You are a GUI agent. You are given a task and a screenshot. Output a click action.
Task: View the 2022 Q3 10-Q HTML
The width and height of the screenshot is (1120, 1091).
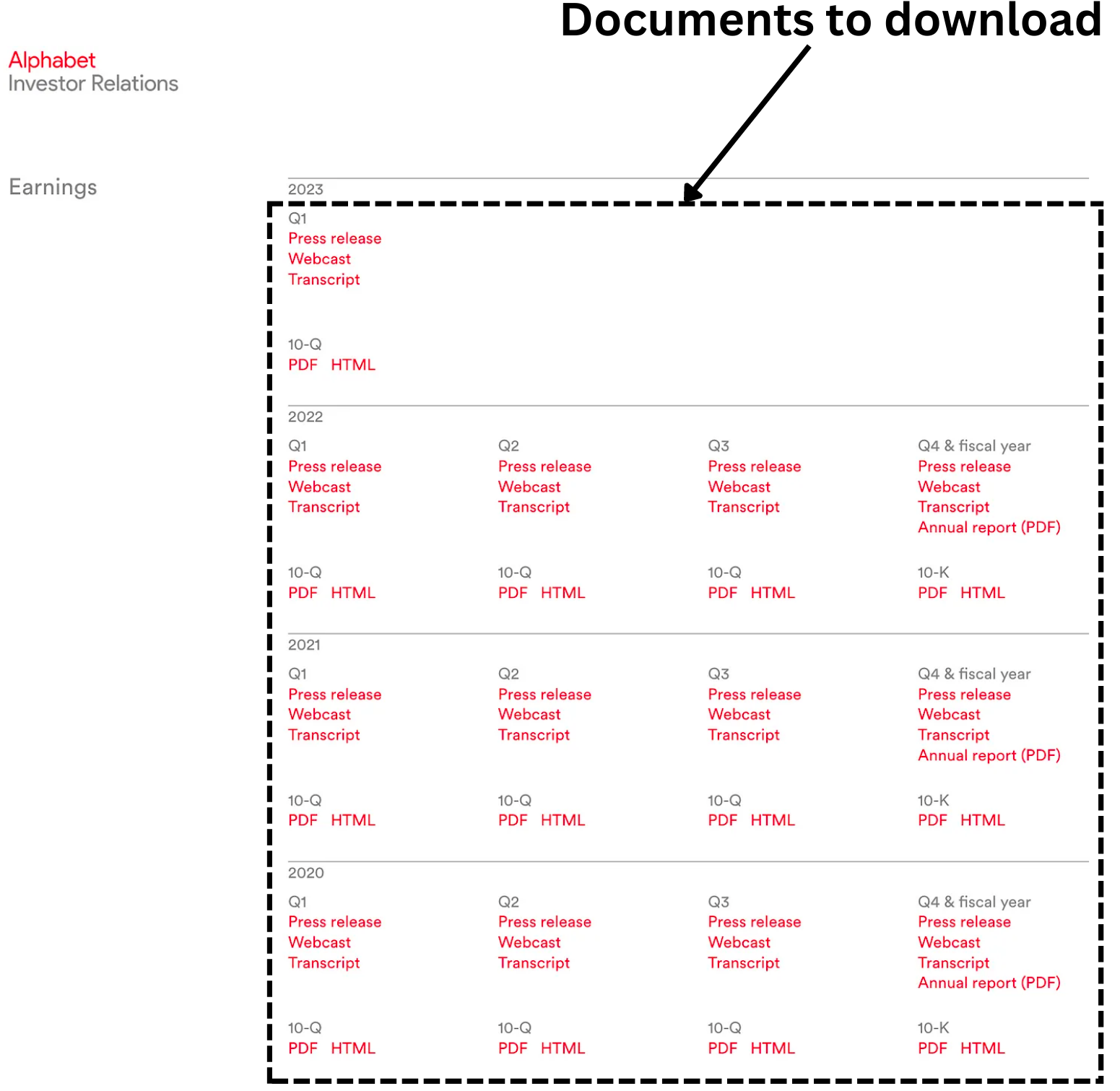(x=772, y=593)
